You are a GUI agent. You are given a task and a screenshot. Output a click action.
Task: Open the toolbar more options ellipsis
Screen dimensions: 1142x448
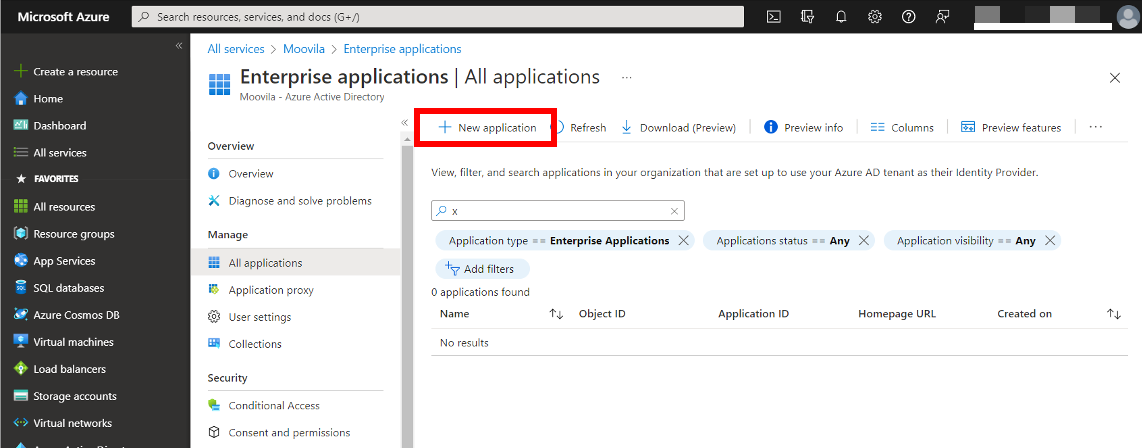tap(1095, 127)
